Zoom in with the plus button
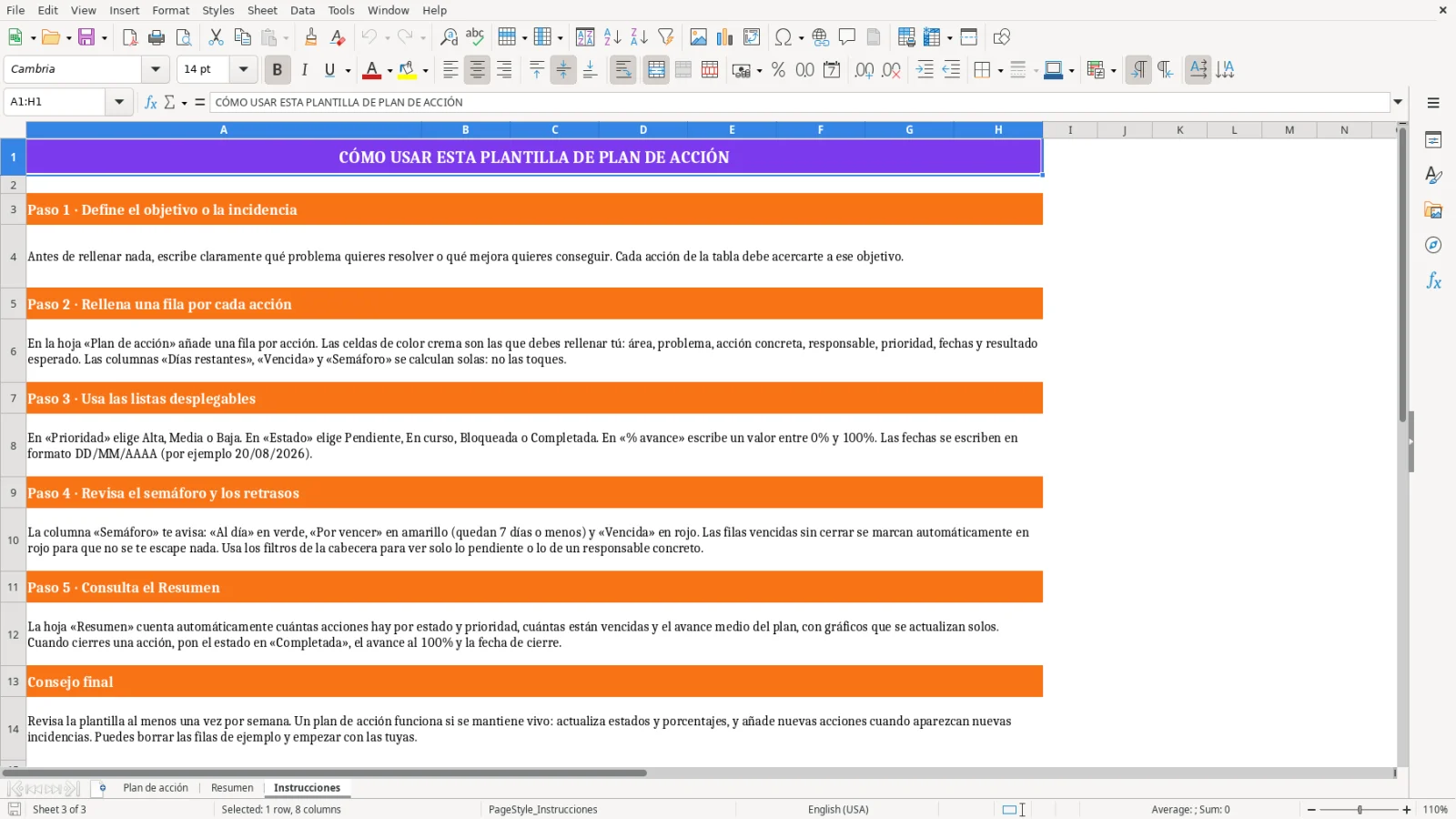1456x819 pixels. click(x=1407, y=810)
